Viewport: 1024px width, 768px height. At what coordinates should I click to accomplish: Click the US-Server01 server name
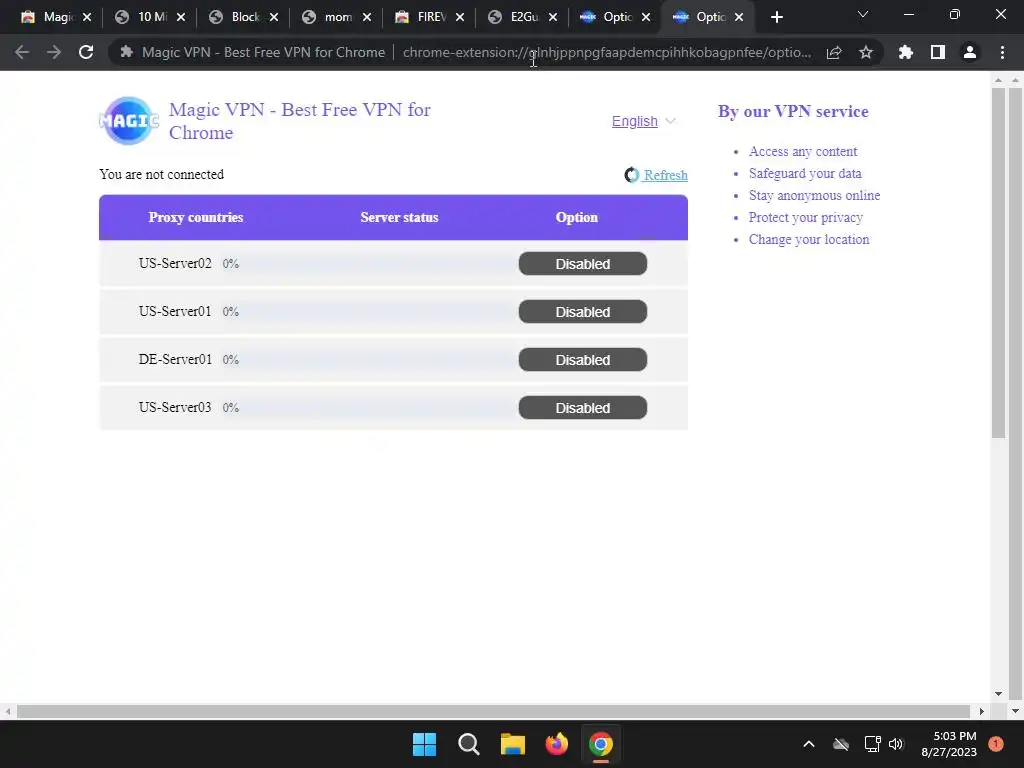(175, 312)
